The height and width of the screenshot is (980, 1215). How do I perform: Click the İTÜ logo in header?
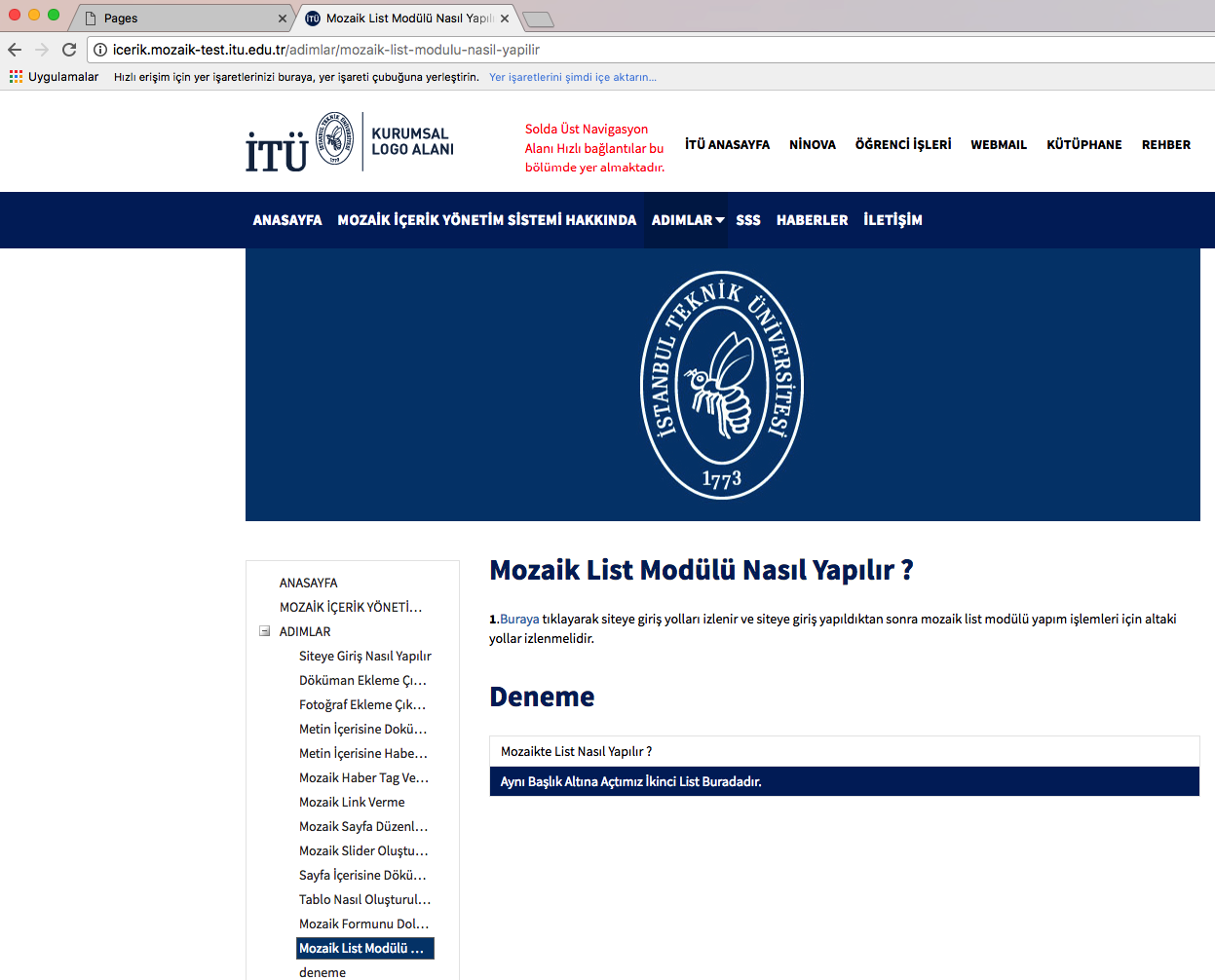tap(350, 142)
